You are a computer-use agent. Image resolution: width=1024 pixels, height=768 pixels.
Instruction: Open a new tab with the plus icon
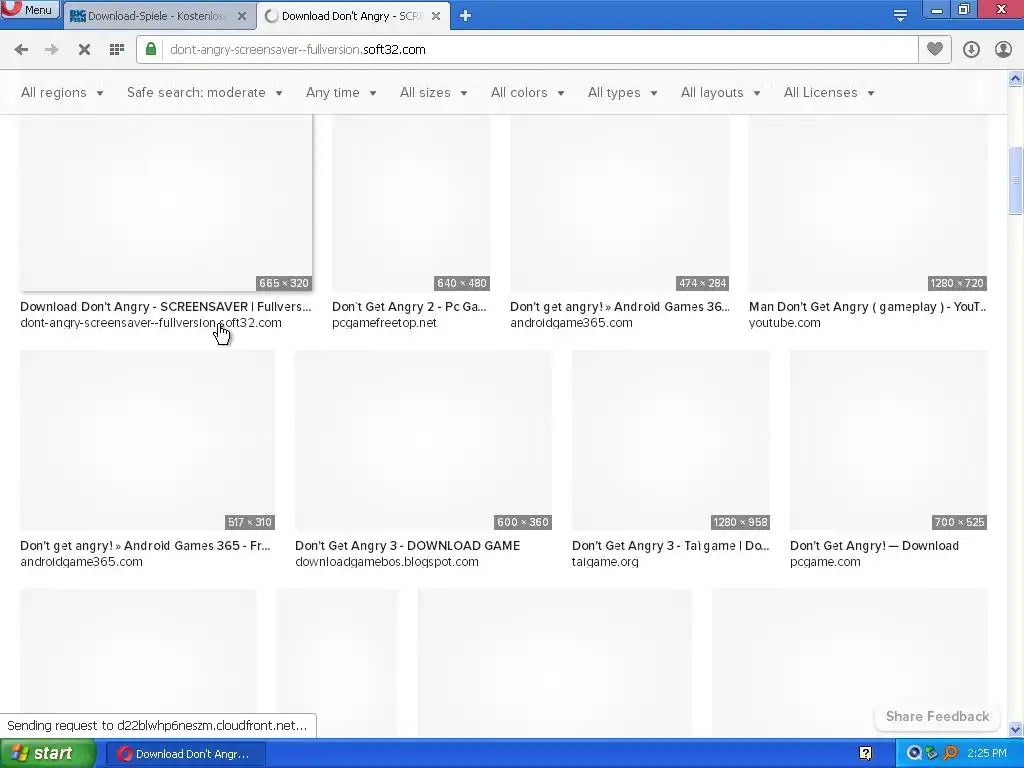[465, 16]
